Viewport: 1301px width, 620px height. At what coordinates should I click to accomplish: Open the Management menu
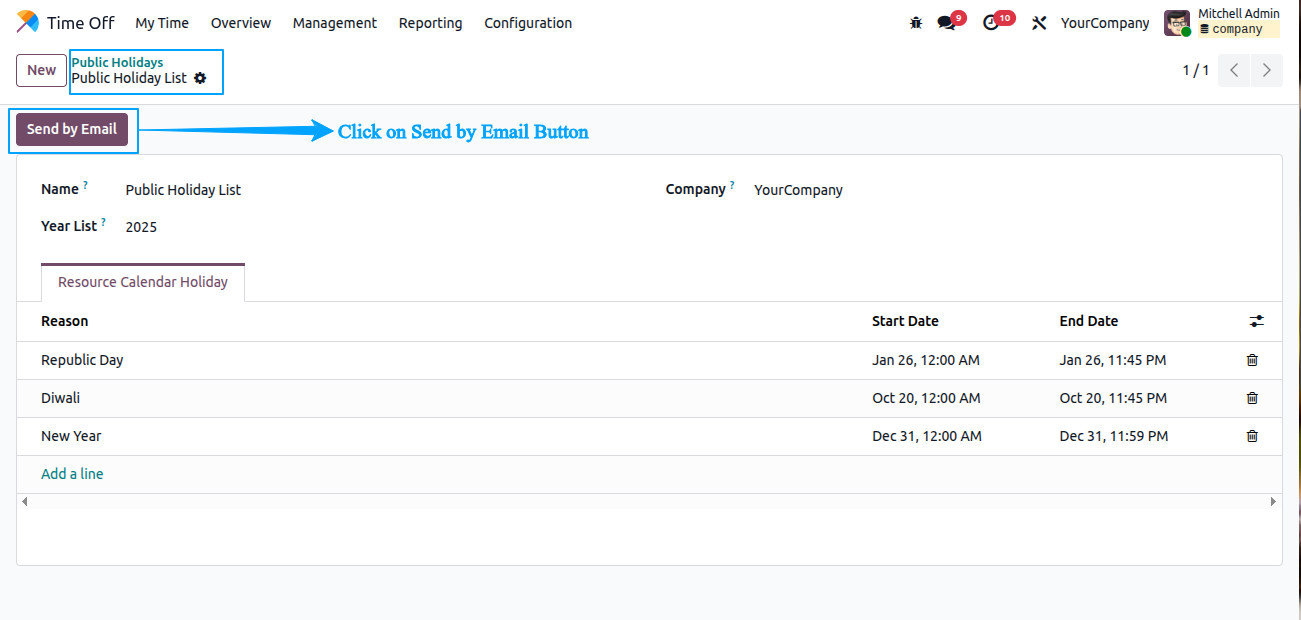[335, 23]
